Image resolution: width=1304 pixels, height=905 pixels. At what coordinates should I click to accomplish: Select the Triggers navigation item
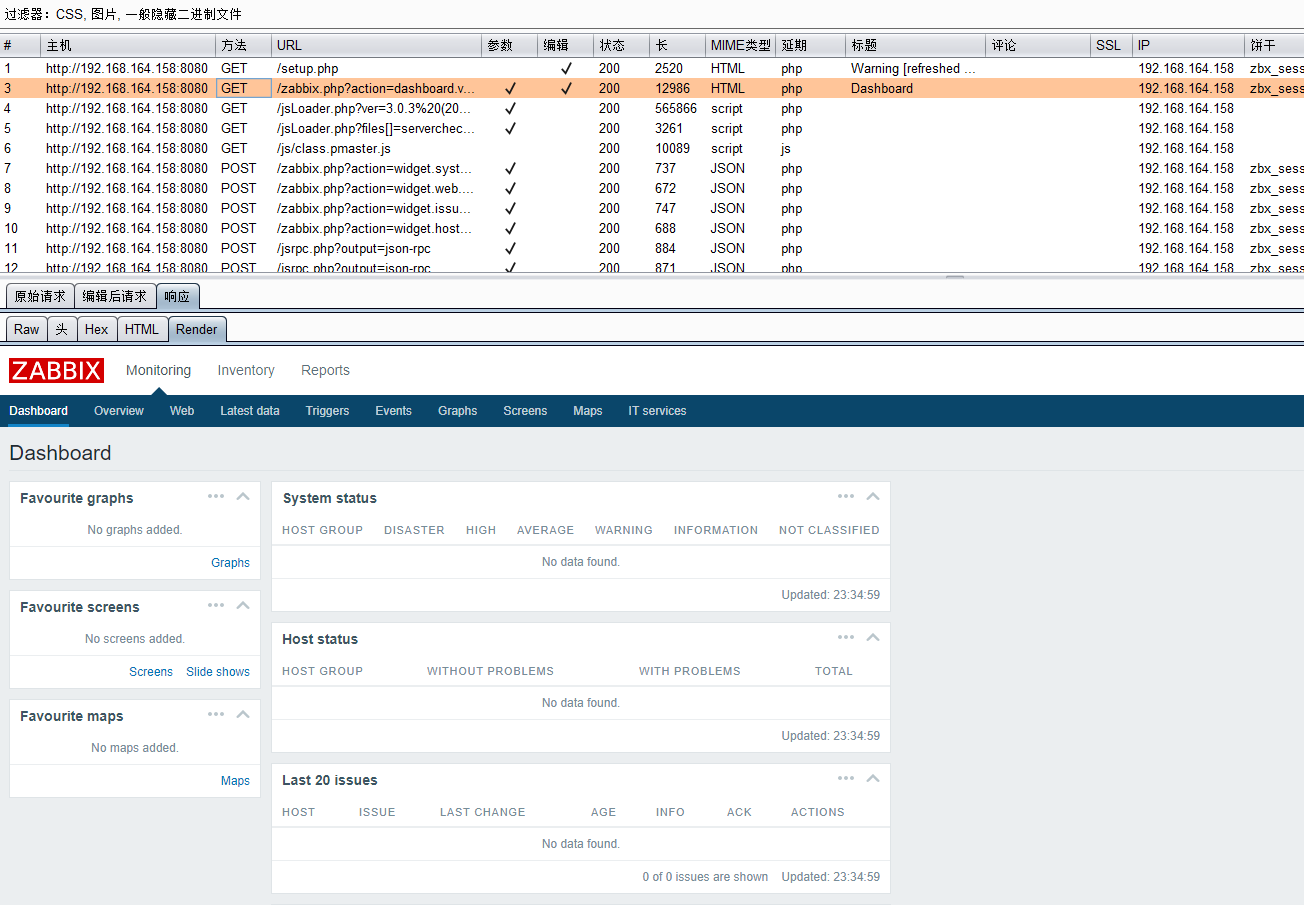[x=327, y=410]
